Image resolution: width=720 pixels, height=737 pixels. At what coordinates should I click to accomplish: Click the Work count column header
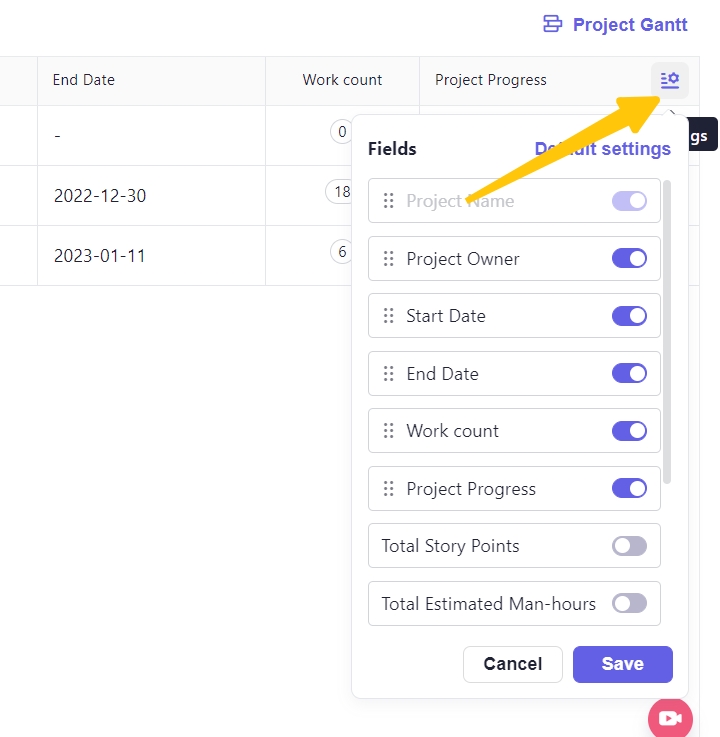coord(342,80)
